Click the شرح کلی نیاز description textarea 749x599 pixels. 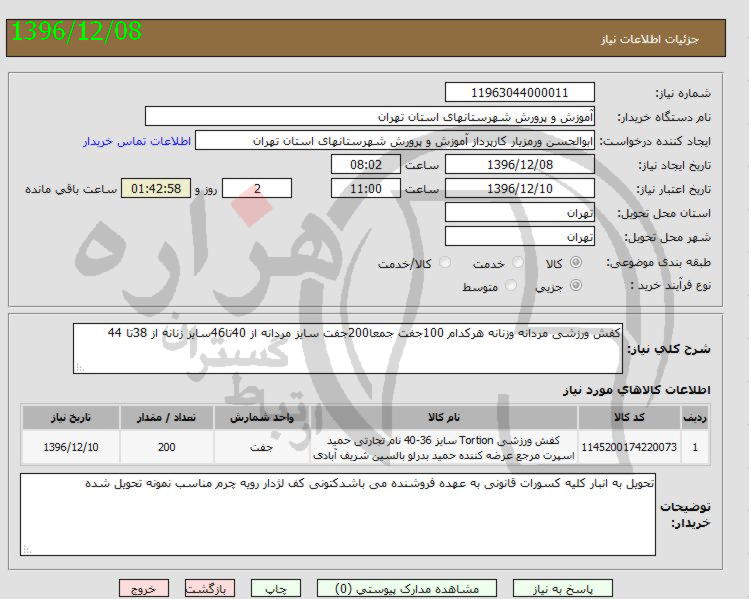click(348, 348)
